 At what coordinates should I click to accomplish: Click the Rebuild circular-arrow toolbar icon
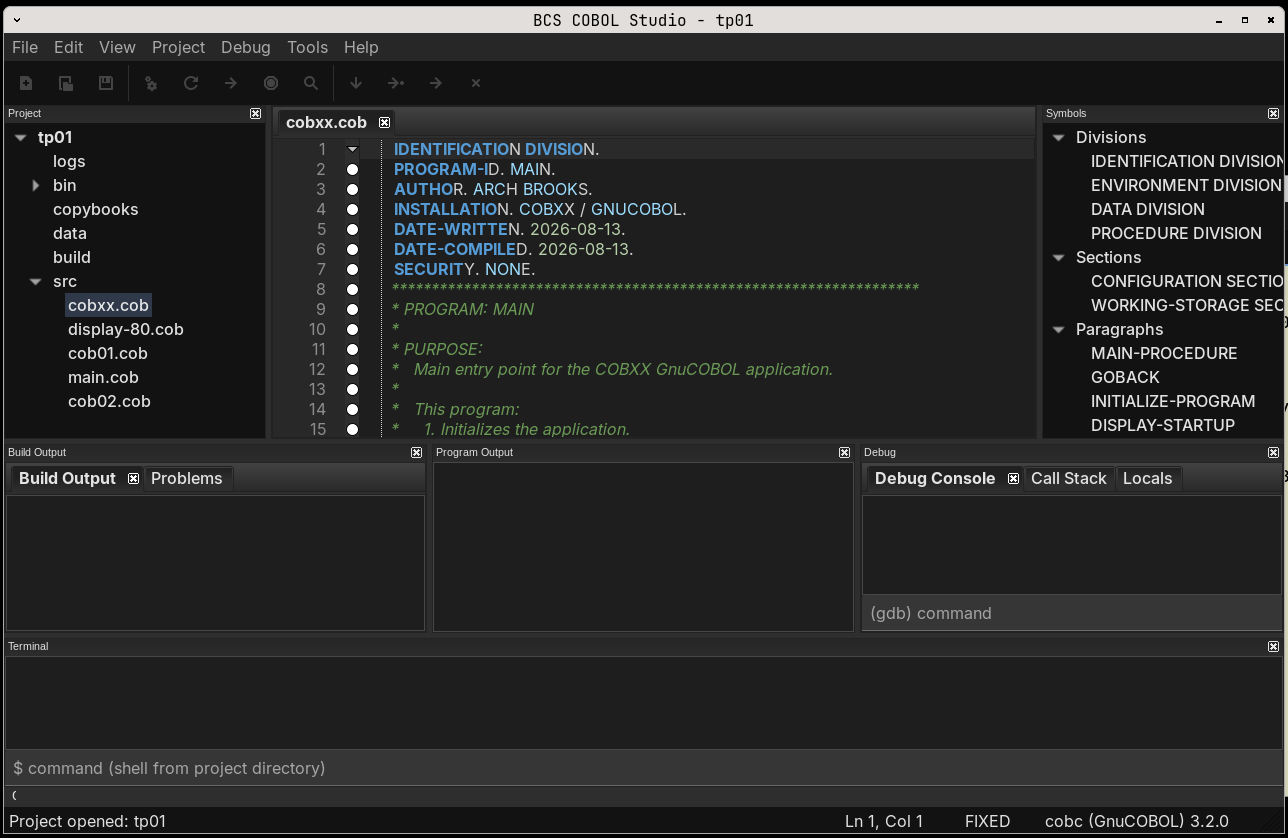click(191, 83)
